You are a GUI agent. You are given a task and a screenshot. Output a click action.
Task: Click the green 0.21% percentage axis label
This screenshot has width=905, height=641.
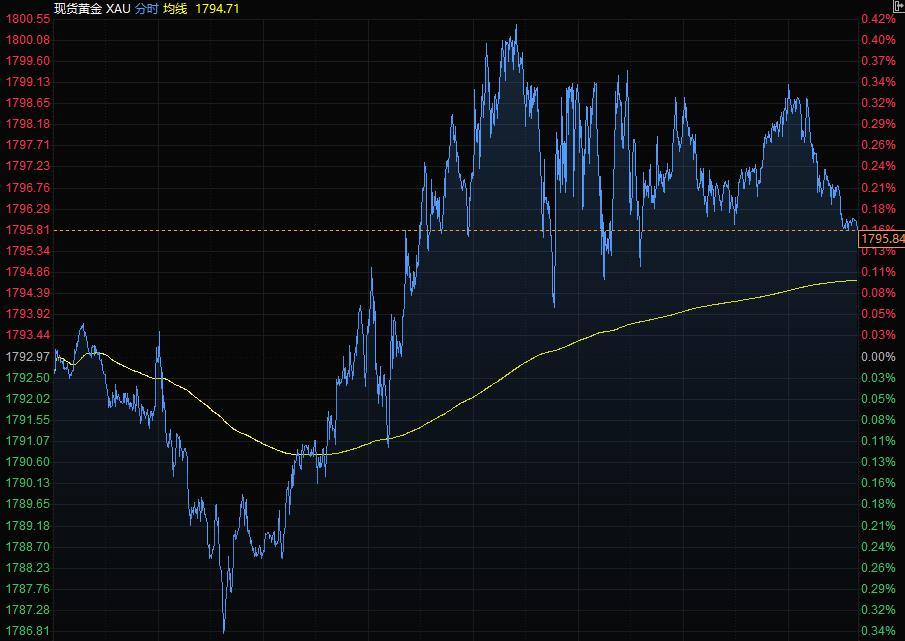click(x=877, y=526)
